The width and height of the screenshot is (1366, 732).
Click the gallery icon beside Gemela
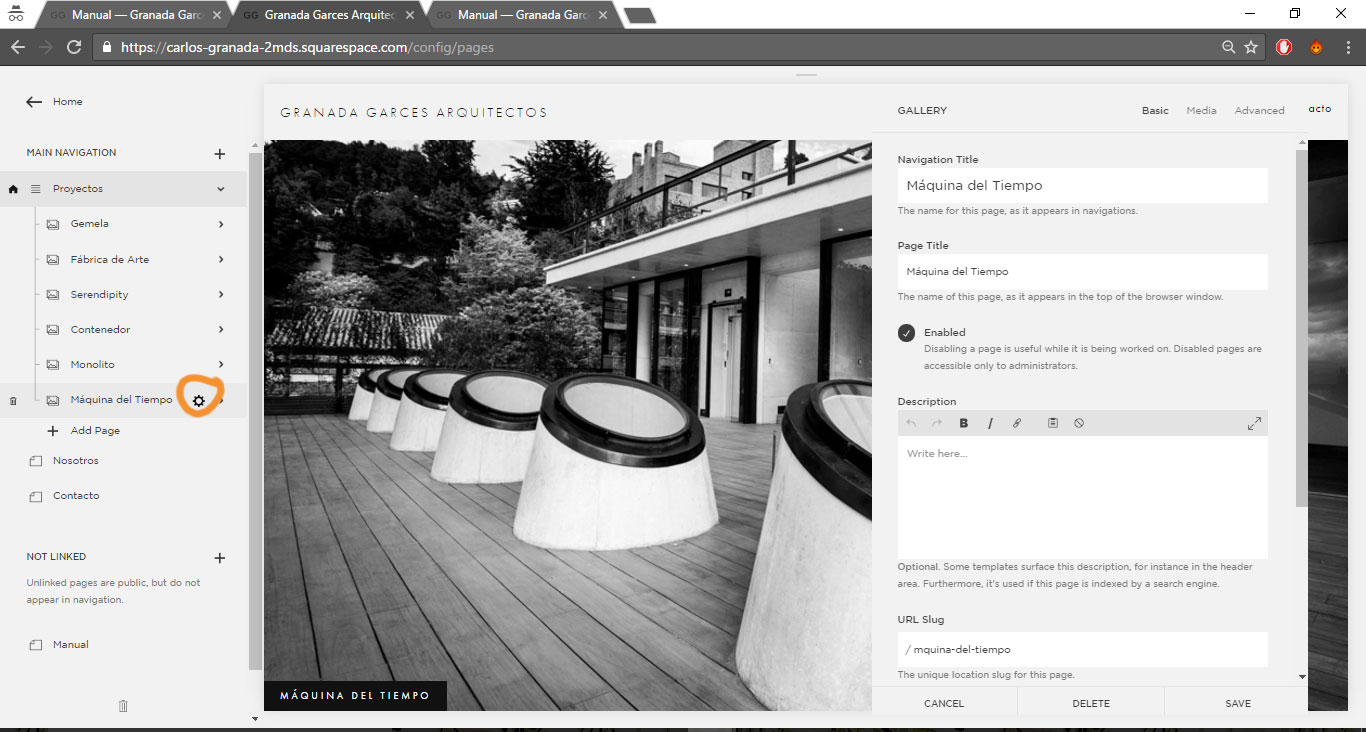(53, 225)
